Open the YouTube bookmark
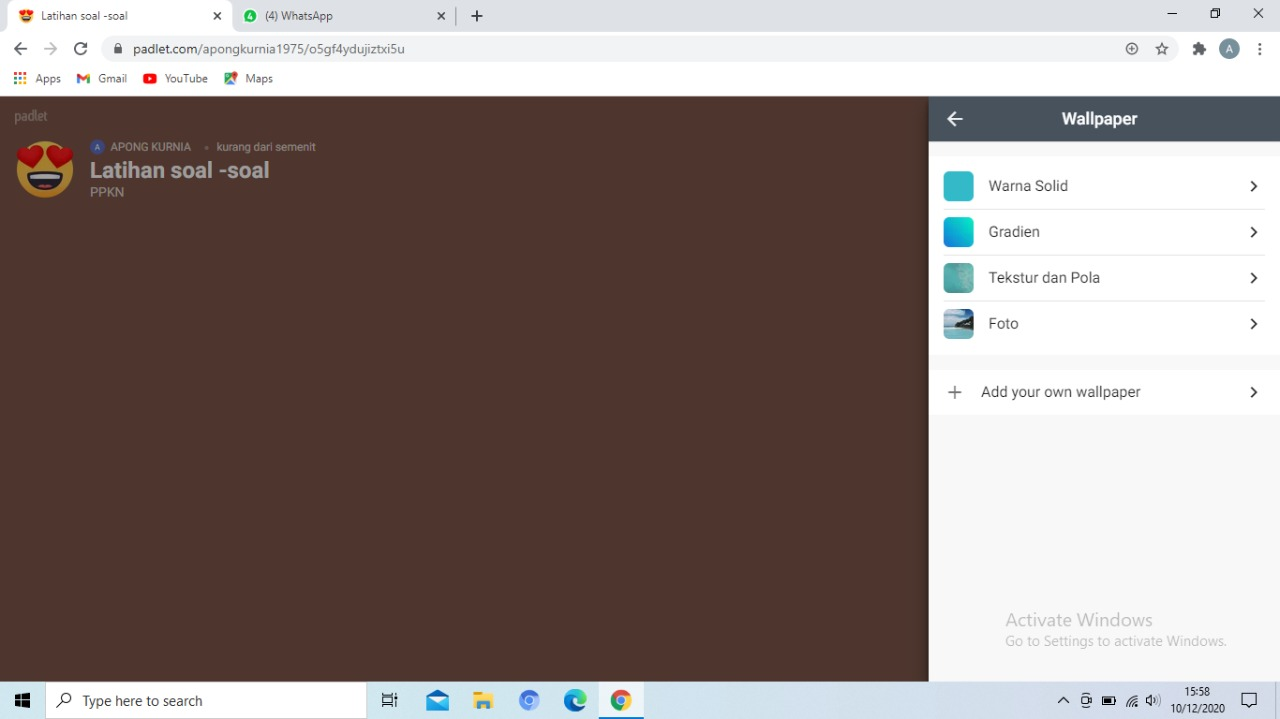 (176, 79)
